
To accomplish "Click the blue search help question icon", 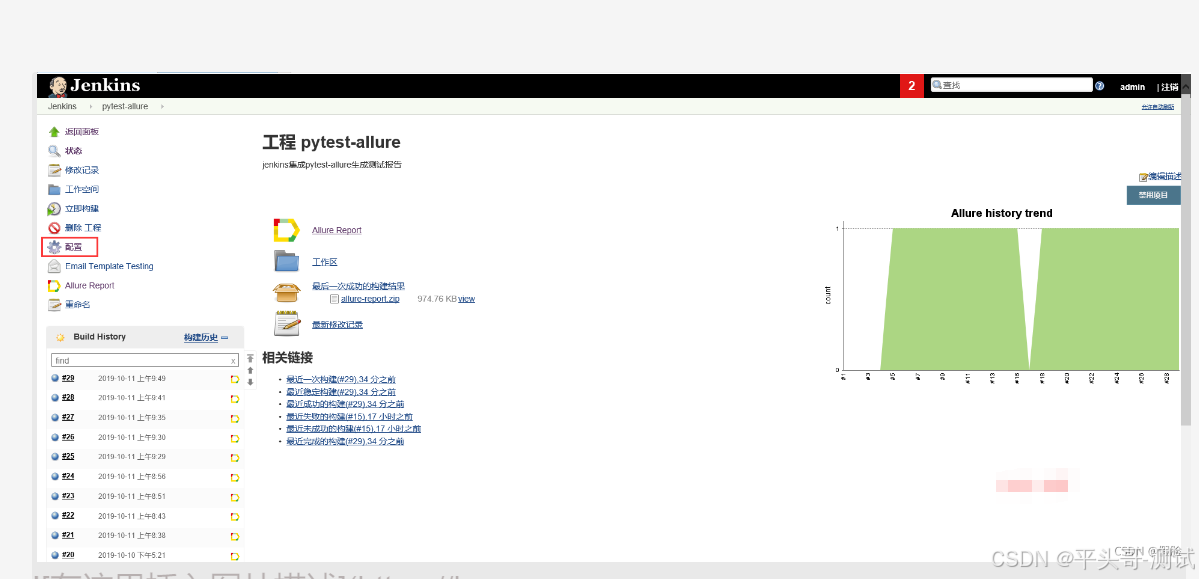I will 1100,86.
